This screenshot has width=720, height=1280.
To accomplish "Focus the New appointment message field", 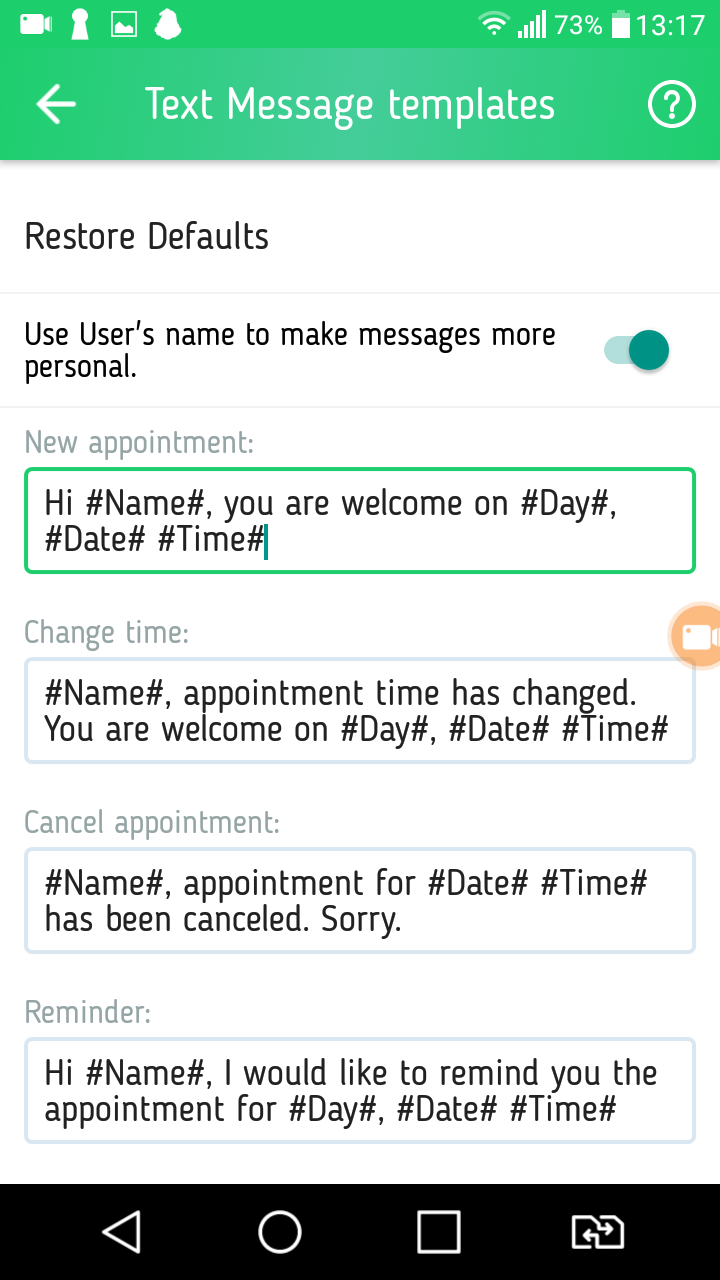I will pyautogui.click(x=360, y=521).
